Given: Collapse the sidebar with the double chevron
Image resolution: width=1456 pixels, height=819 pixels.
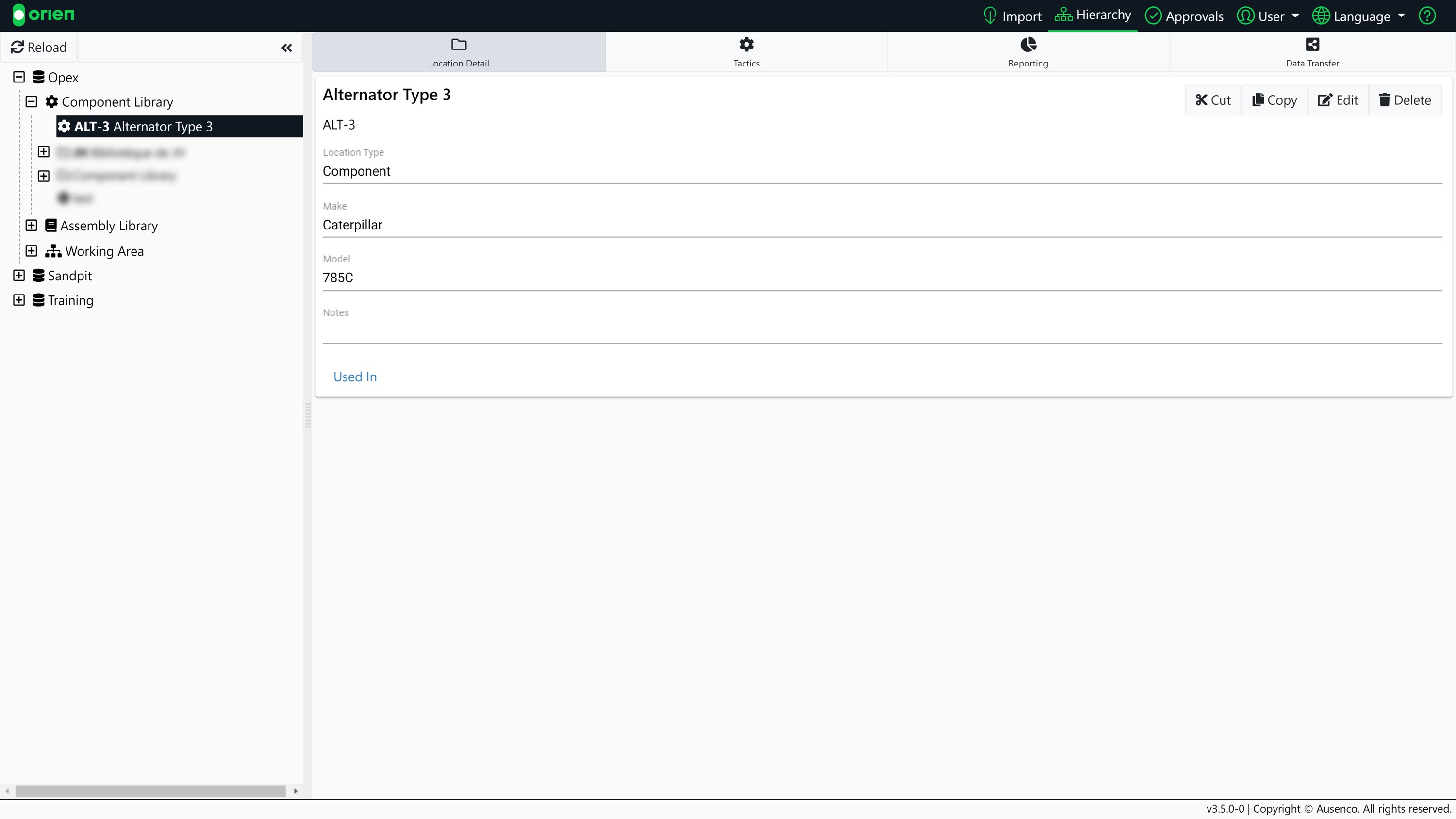Looking at the screenshot, I should pyautogui.click(x=286, y=48).
